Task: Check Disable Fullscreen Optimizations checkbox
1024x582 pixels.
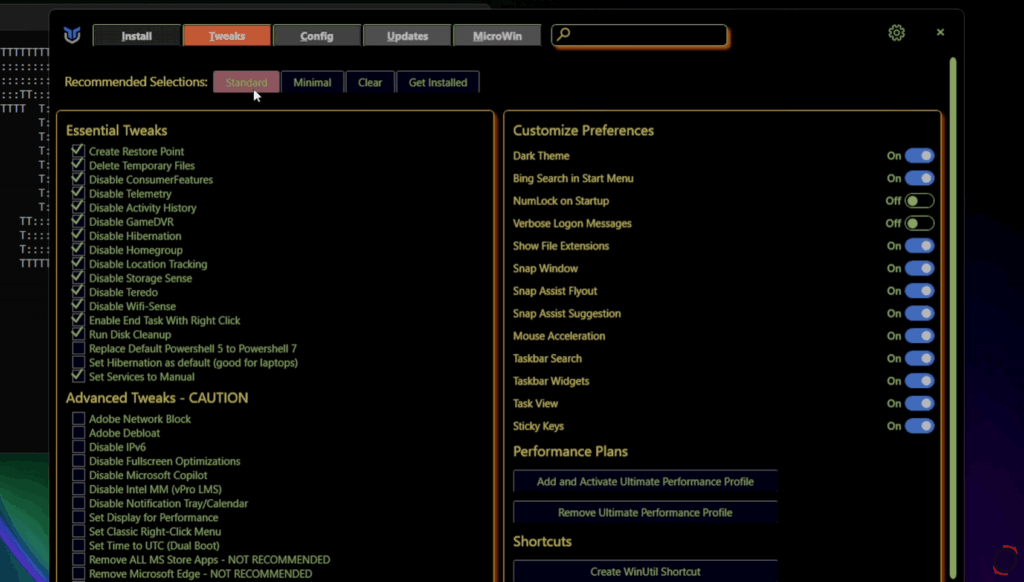Action: [78, 461]
